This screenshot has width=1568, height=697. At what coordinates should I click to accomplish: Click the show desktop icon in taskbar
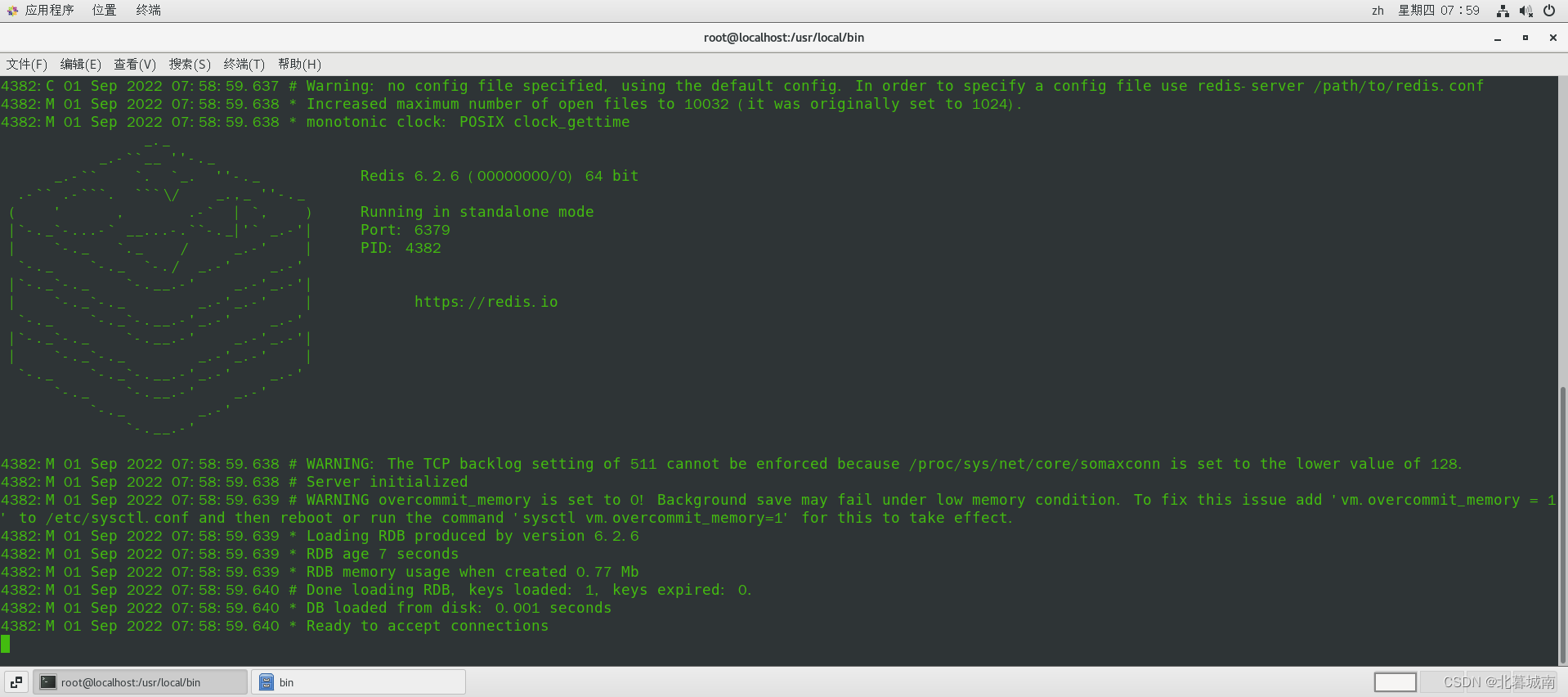coord(16,682)
